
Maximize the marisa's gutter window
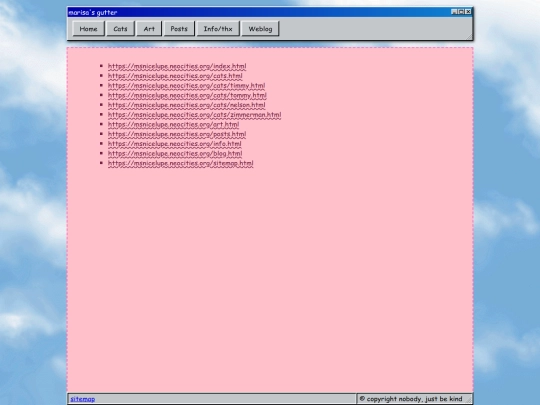(x=461, y=12)
